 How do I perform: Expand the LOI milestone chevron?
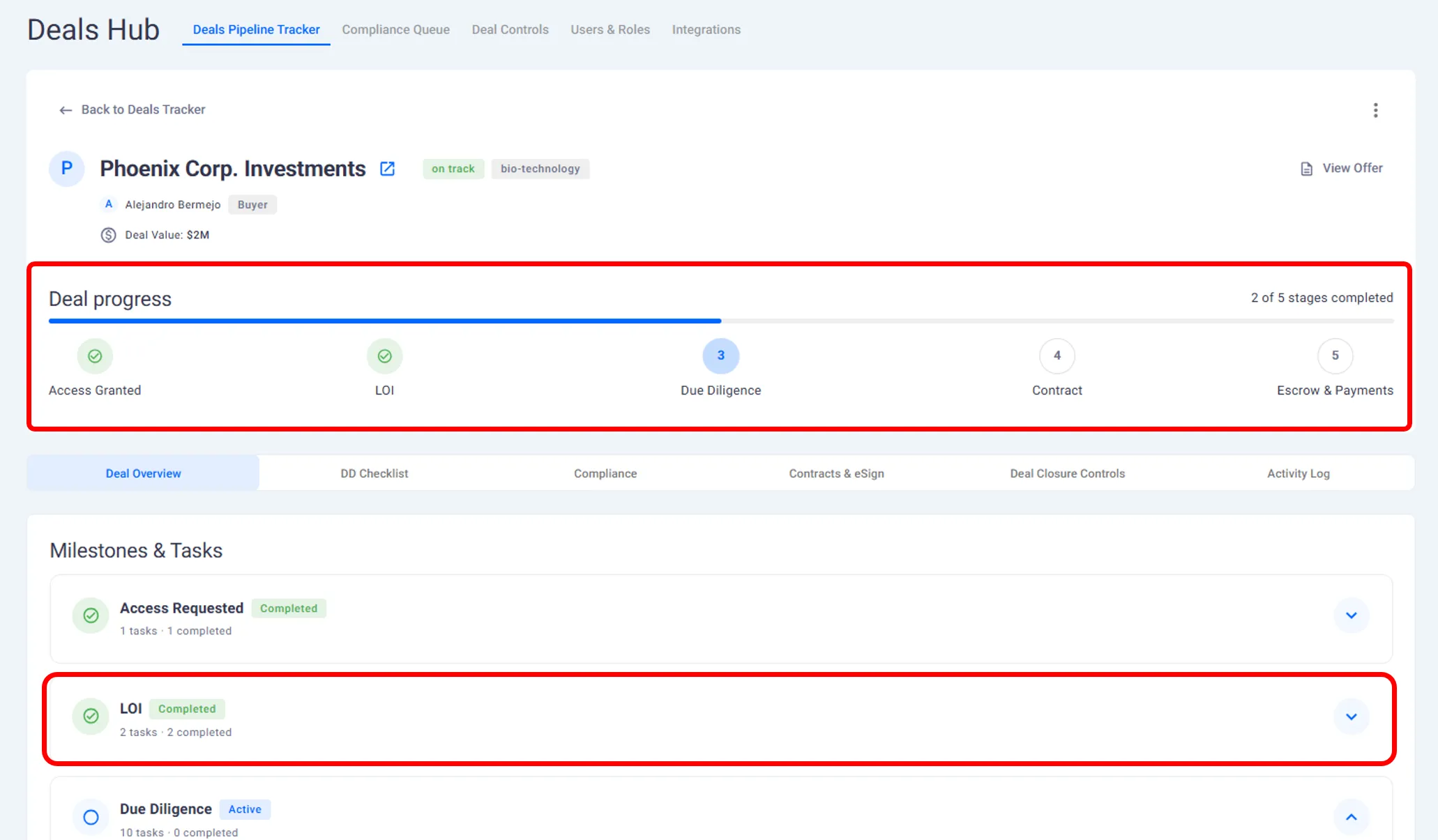1351,717
